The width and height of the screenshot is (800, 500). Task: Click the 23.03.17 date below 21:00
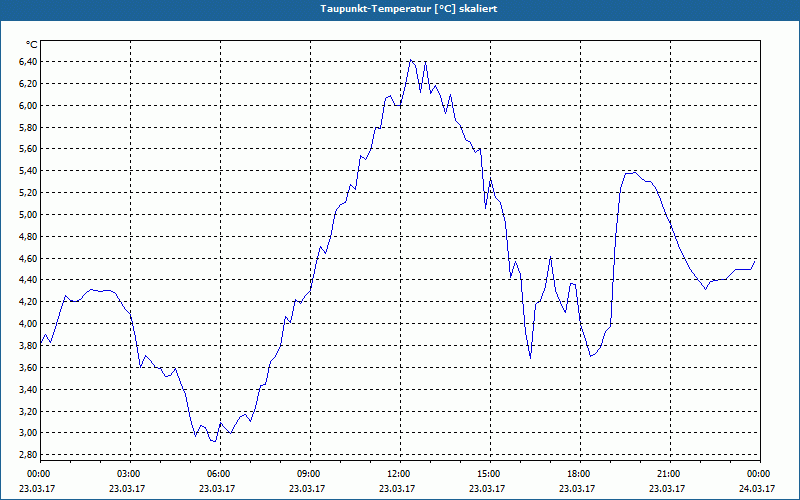pos(667,488)
